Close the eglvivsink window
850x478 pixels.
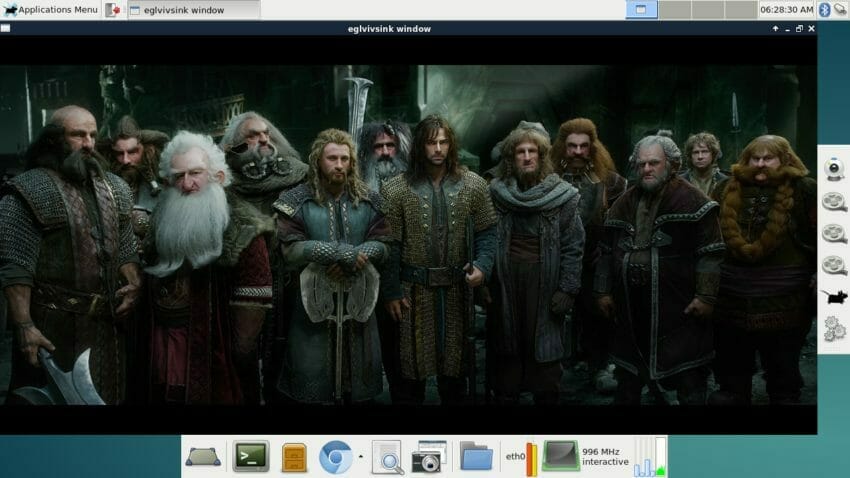click(x=812, y=29)
